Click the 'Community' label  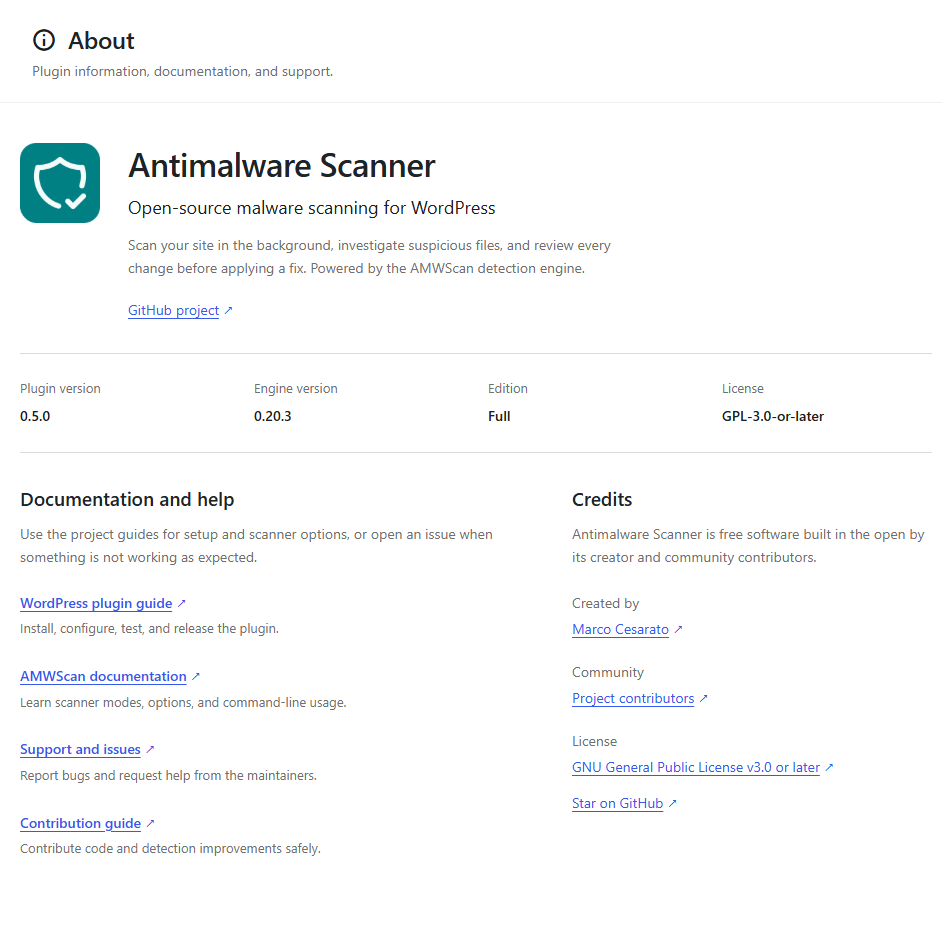(607, 672)
